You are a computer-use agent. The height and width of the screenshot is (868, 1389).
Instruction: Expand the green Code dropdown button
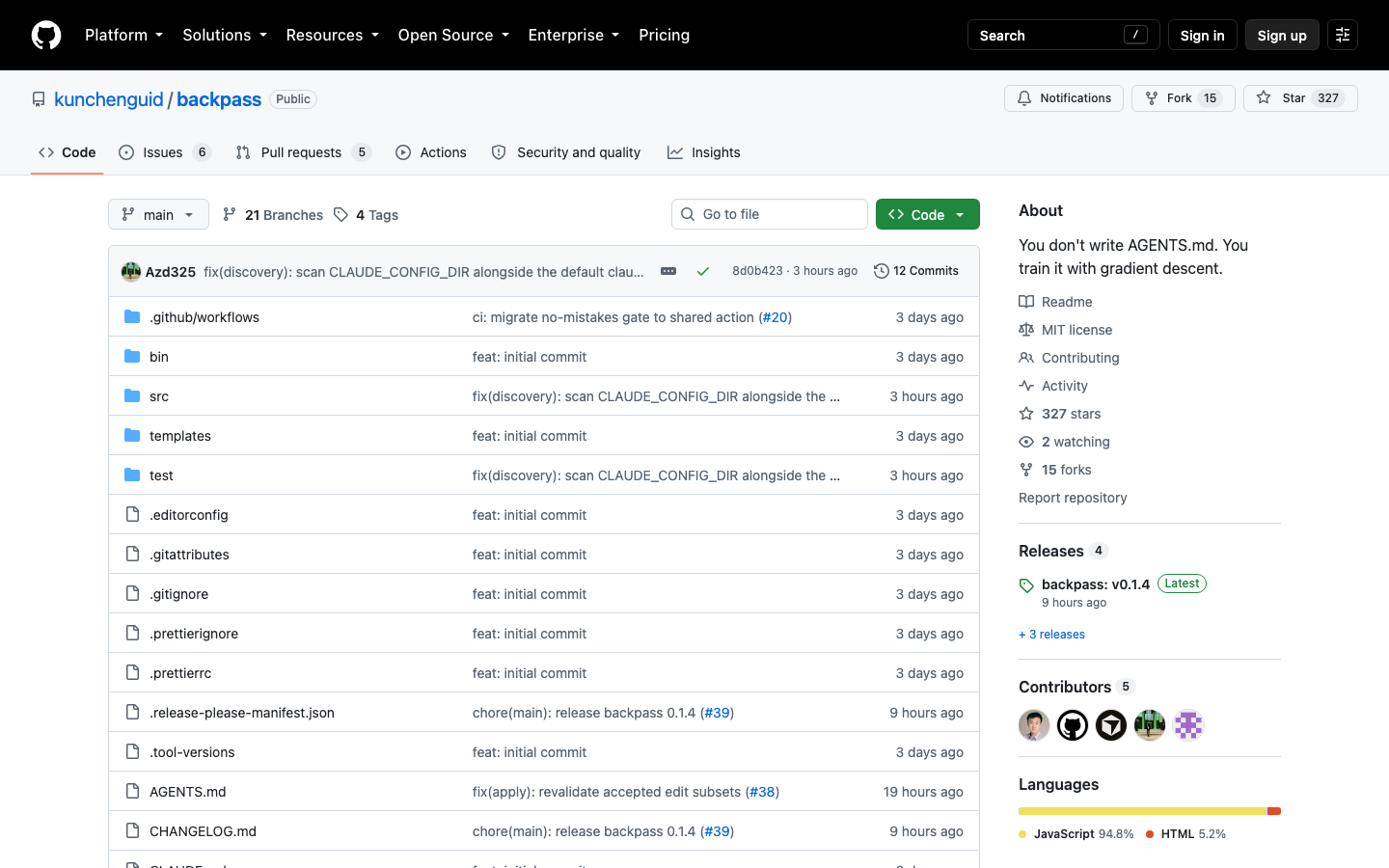pos(928,214)
